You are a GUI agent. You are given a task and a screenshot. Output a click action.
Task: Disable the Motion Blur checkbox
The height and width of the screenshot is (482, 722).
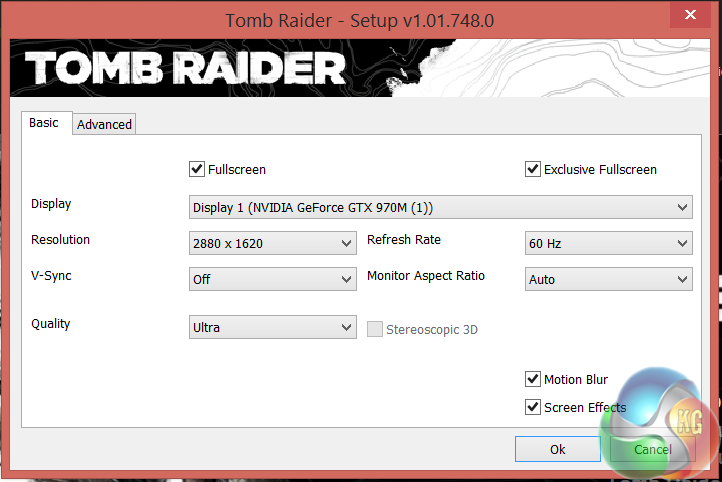pyautogui.click(x=533, y=379)
